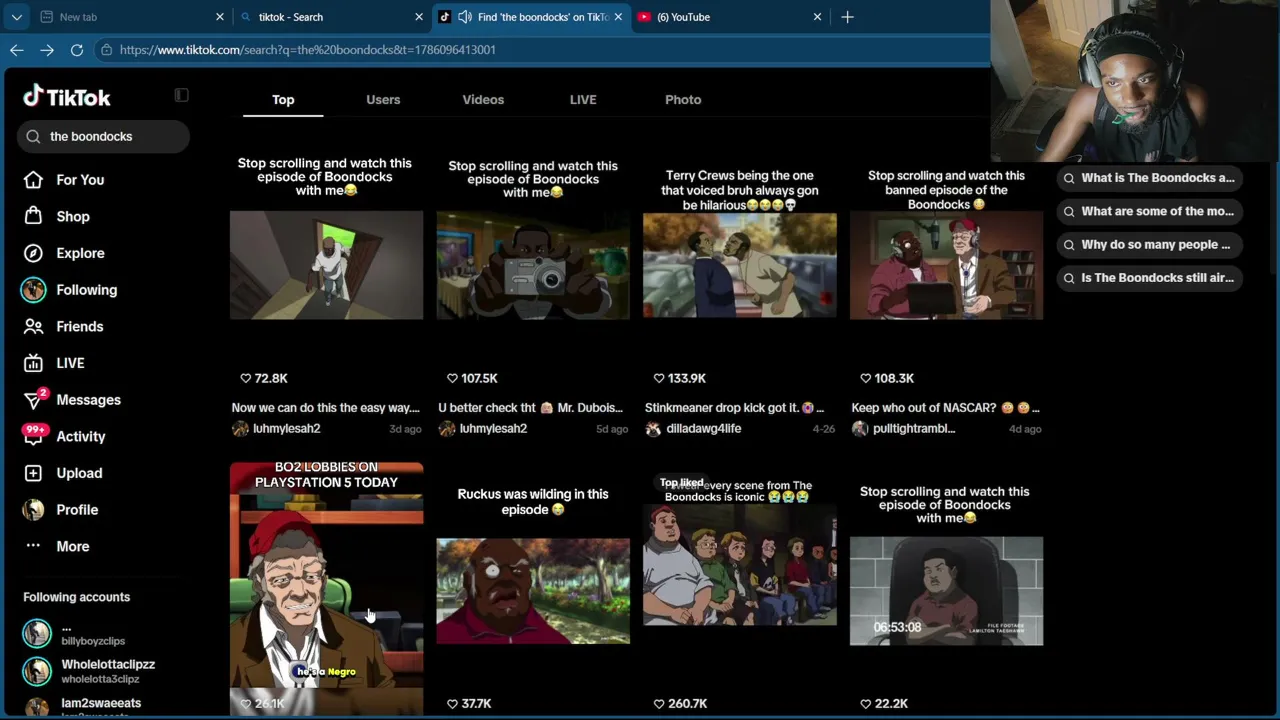Switch to the Users tab
Screen dimensions: 1280x720
(x=383, y=100)
